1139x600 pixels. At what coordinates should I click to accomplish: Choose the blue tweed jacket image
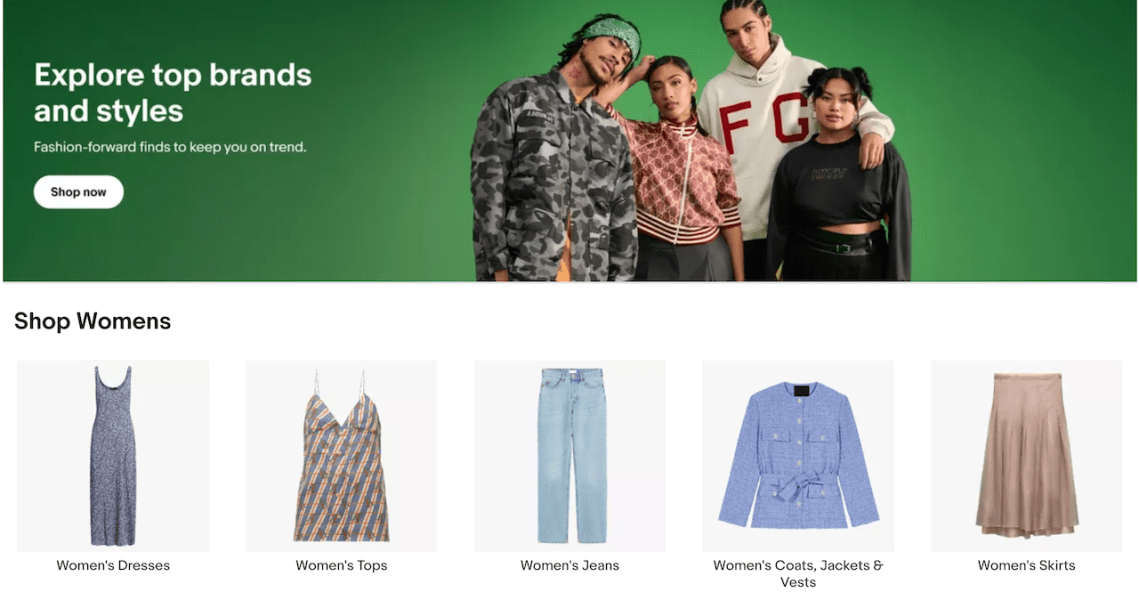pyautogui.click(x=798, y=455)
